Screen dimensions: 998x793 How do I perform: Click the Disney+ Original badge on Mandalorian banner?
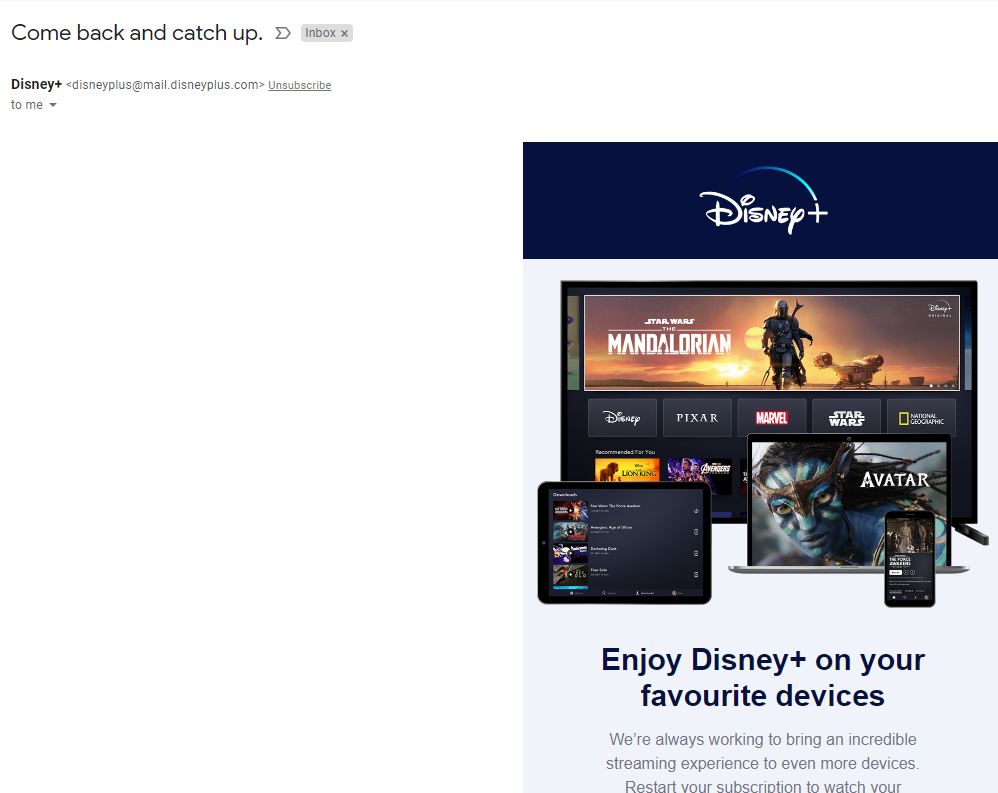tap(939, 310)
